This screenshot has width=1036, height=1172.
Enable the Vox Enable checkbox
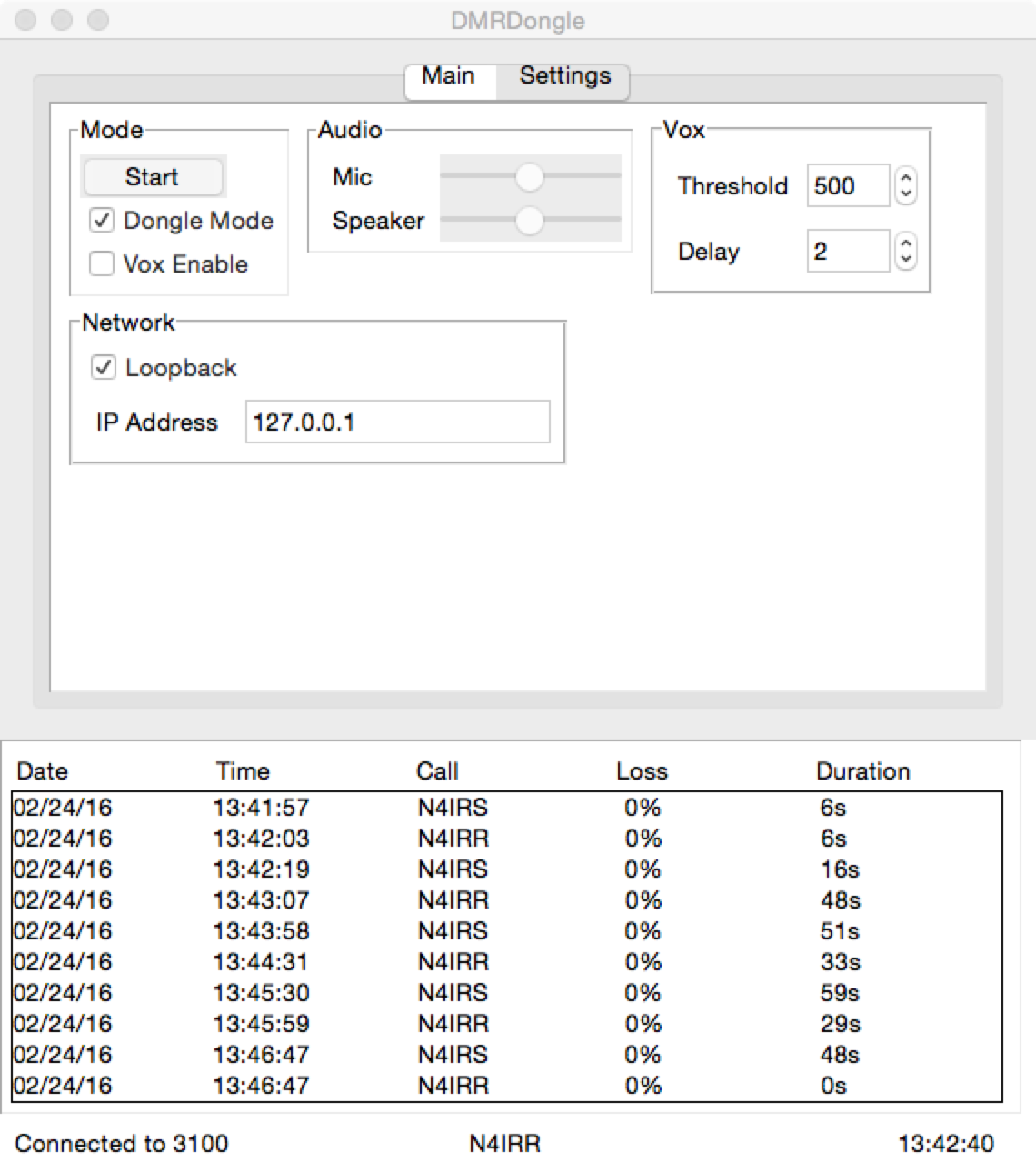(102, 263)
